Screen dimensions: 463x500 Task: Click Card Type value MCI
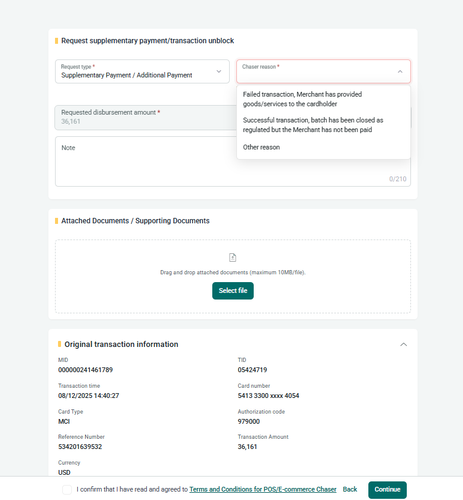(64, 421)
